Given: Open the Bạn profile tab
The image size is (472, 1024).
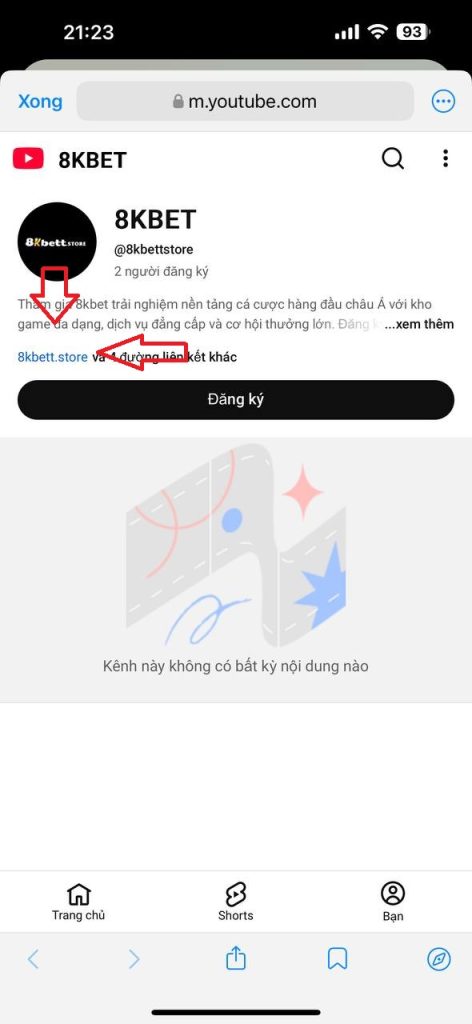Looking at the screenshot, I should (393, 901).
